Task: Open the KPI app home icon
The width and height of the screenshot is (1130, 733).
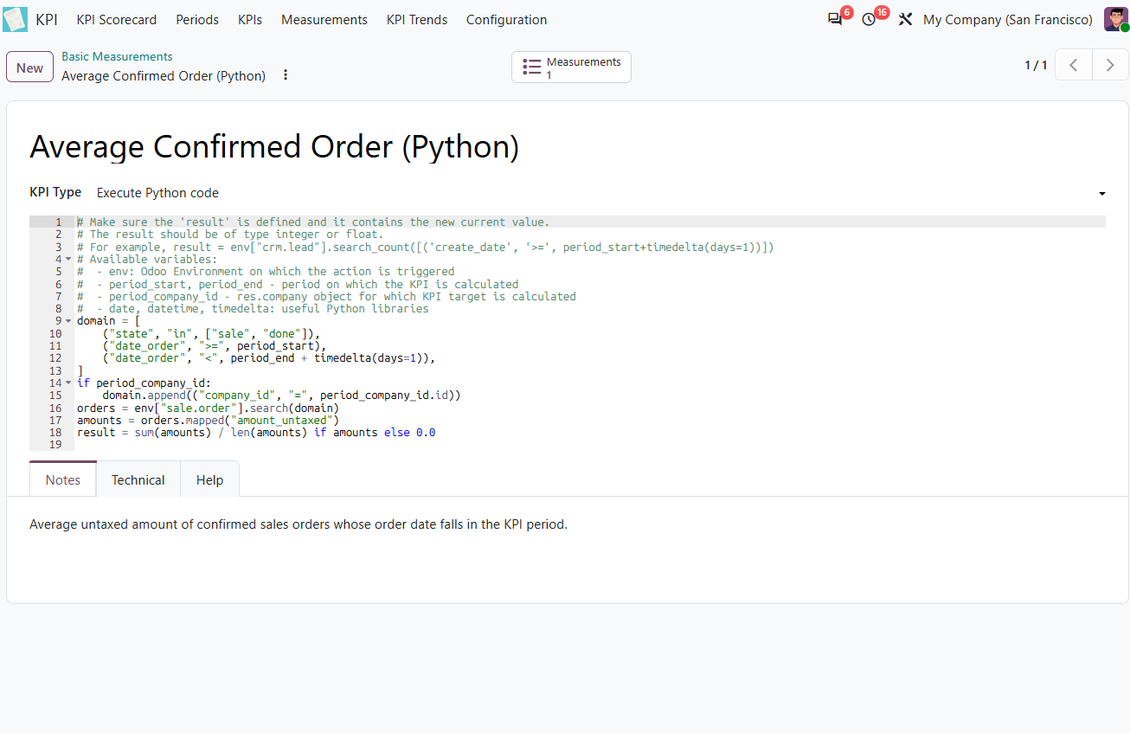Action: click(15, 19)
